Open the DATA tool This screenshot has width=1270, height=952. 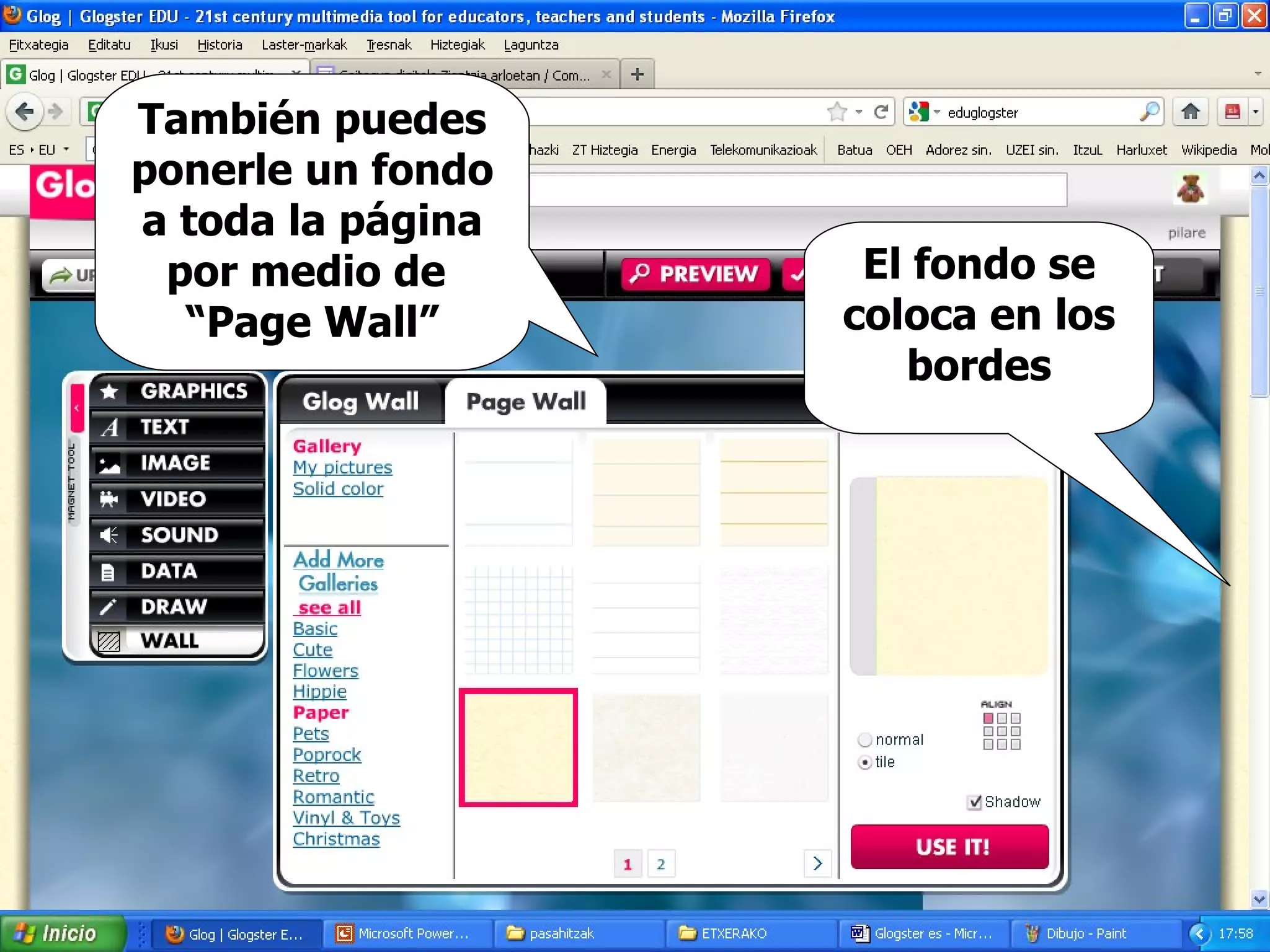tap(177, 570)
